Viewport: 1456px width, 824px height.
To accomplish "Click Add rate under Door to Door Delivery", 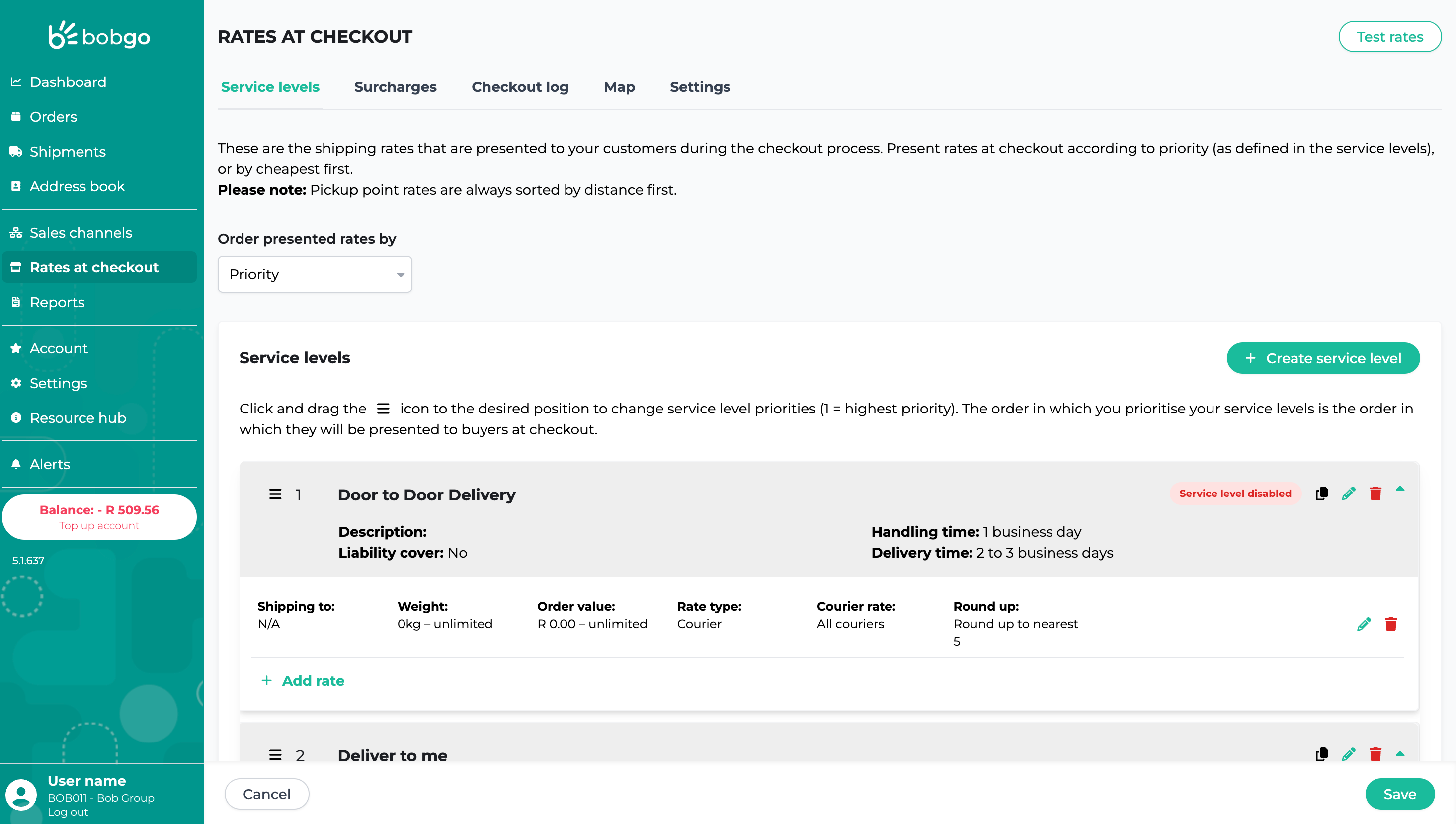I will coord(303,681).
